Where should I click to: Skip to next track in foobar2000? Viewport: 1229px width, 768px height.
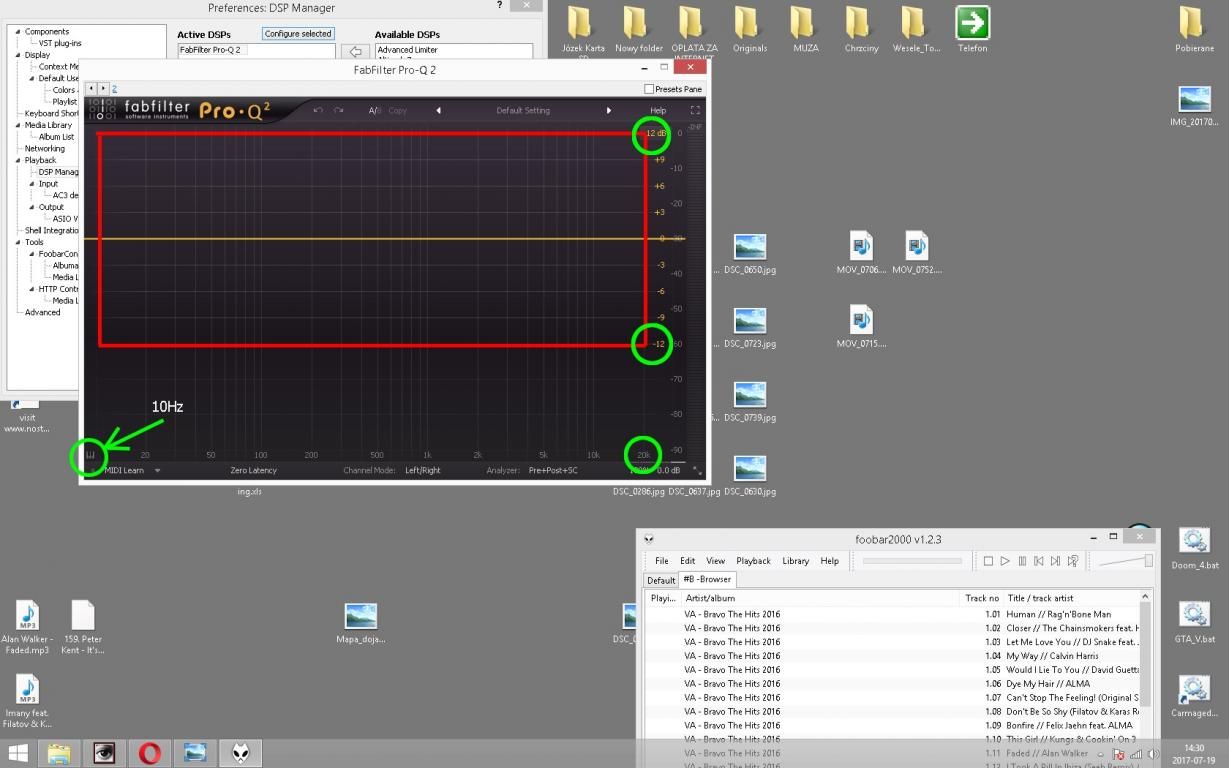(1055, 561)
